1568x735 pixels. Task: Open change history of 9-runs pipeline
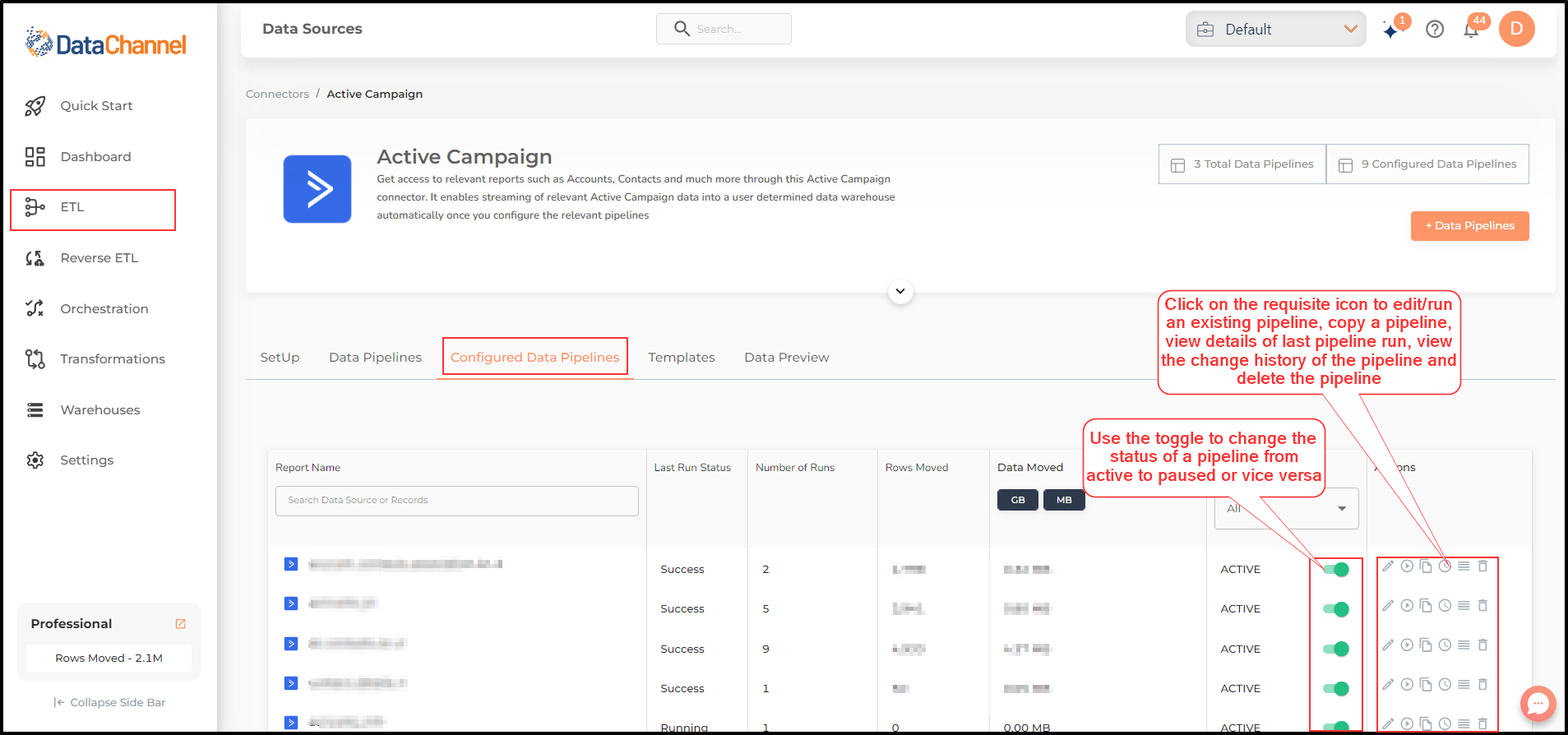pos(1464,645)
